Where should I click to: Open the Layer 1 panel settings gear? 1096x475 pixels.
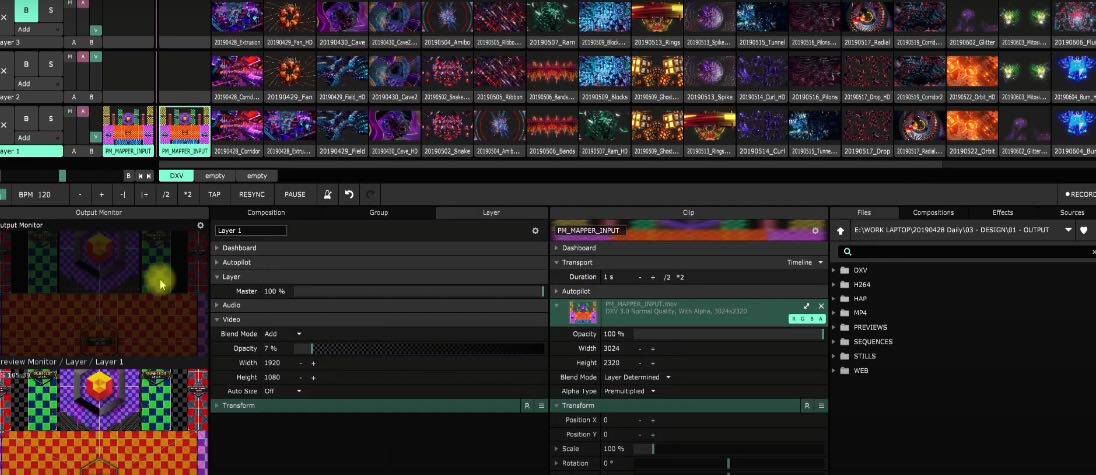(535, 231)
